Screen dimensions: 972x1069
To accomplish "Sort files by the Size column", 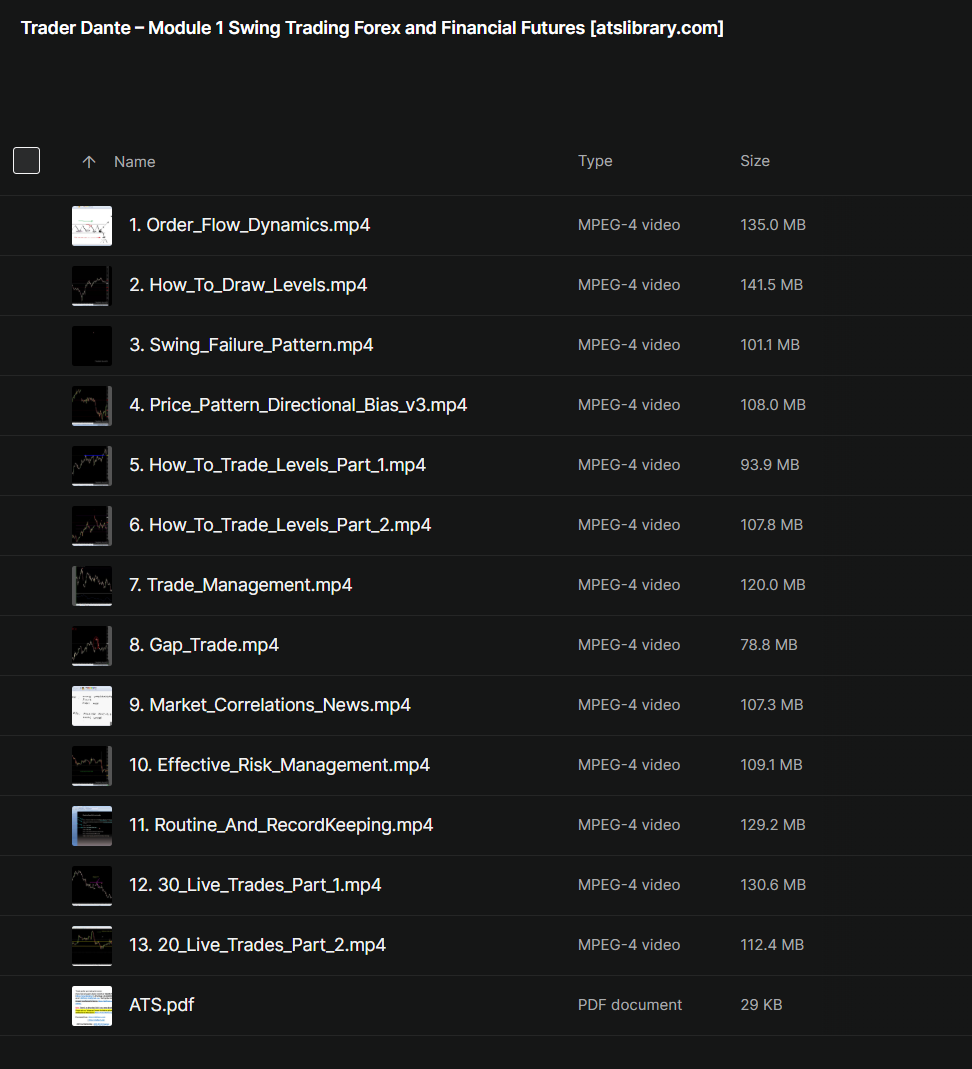I will tap(755, 161).
